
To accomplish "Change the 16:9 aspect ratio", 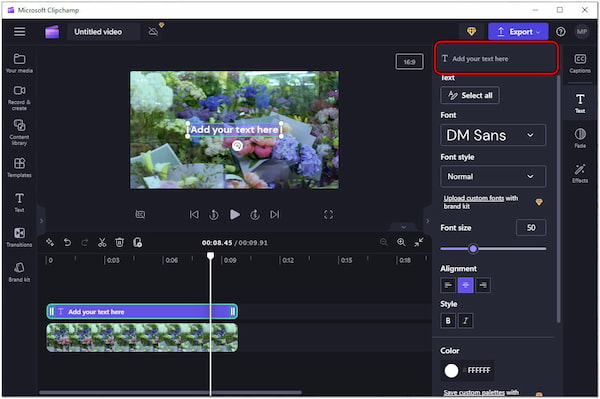I will (409, 62).
